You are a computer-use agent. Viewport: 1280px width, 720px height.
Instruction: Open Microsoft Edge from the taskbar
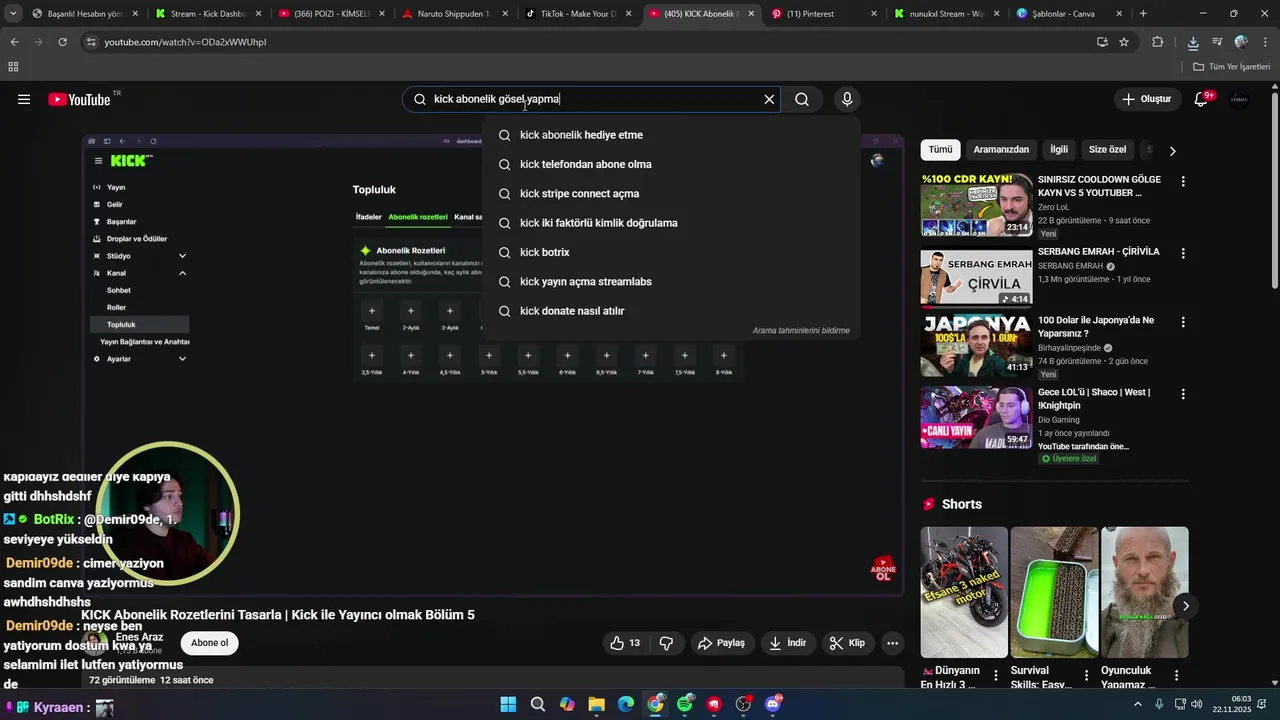626,705
